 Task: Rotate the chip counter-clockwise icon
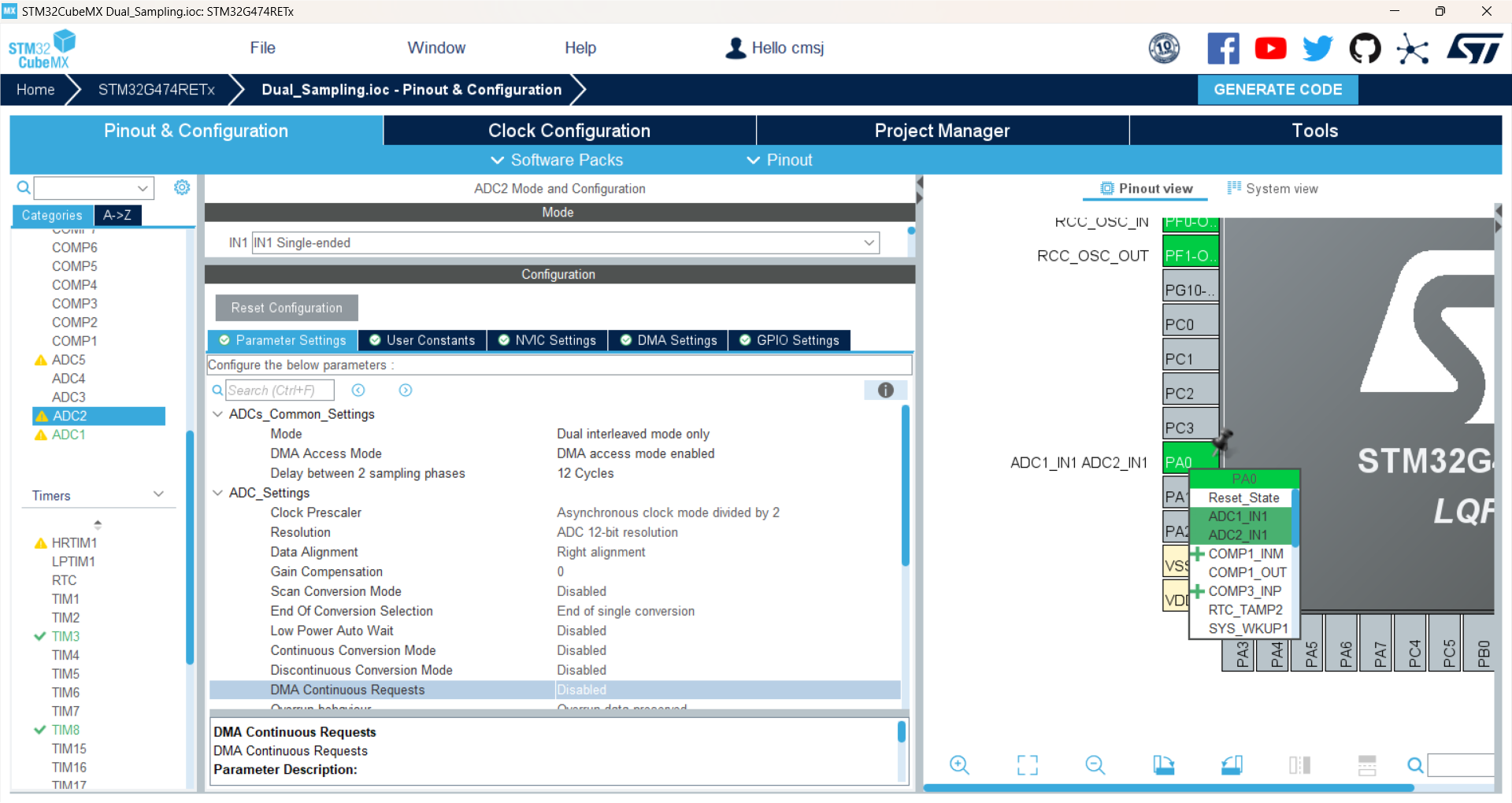pos(1232,765)
